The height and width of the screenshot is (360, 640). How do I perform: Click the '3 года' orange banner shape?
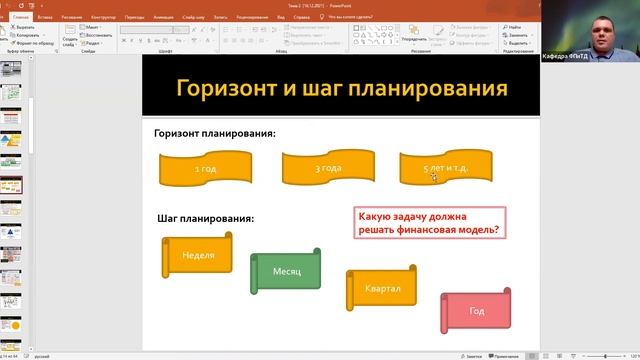coord(328,167)
